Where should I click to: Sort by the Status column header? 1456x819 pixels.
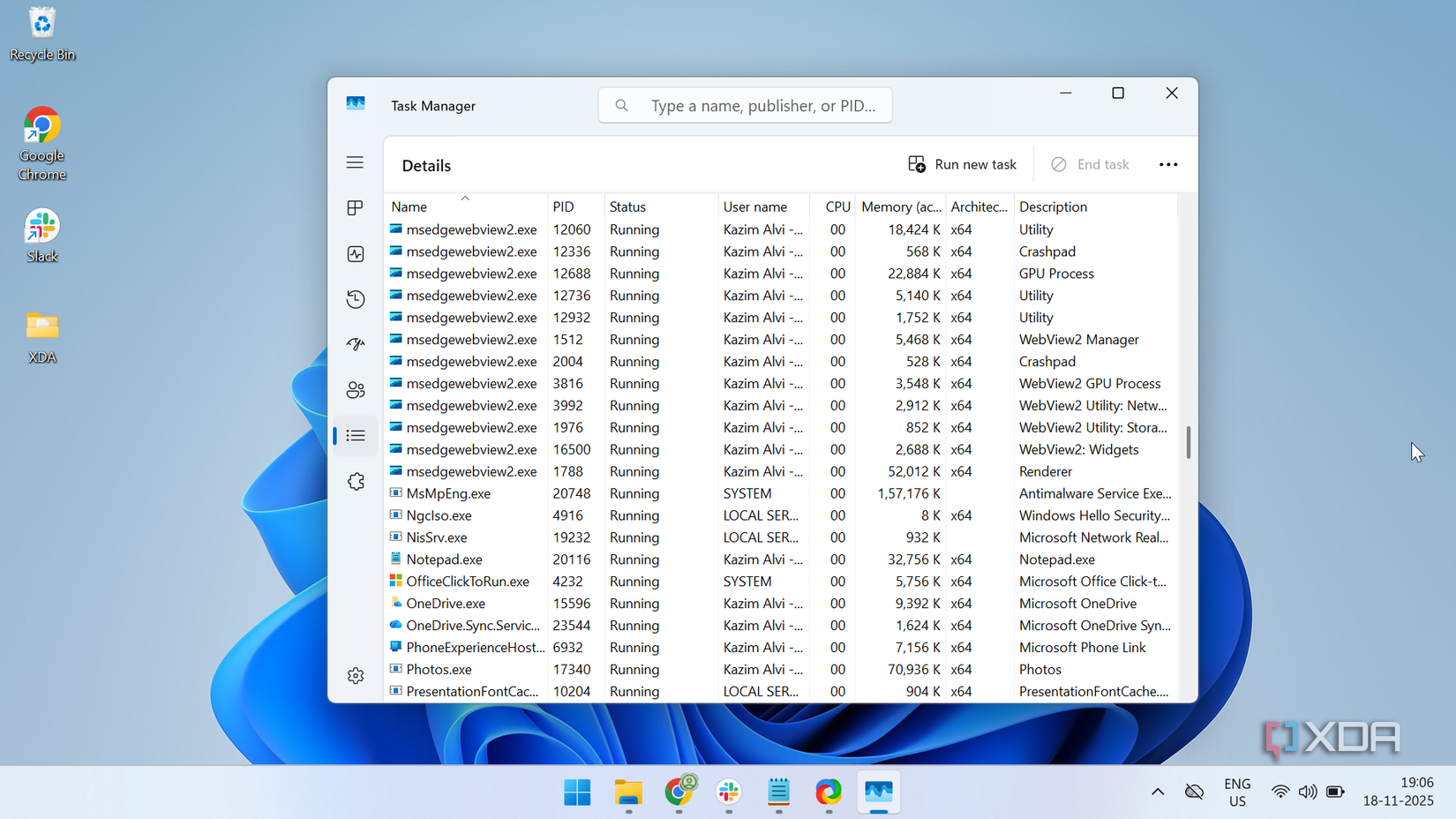click(661, 207)
